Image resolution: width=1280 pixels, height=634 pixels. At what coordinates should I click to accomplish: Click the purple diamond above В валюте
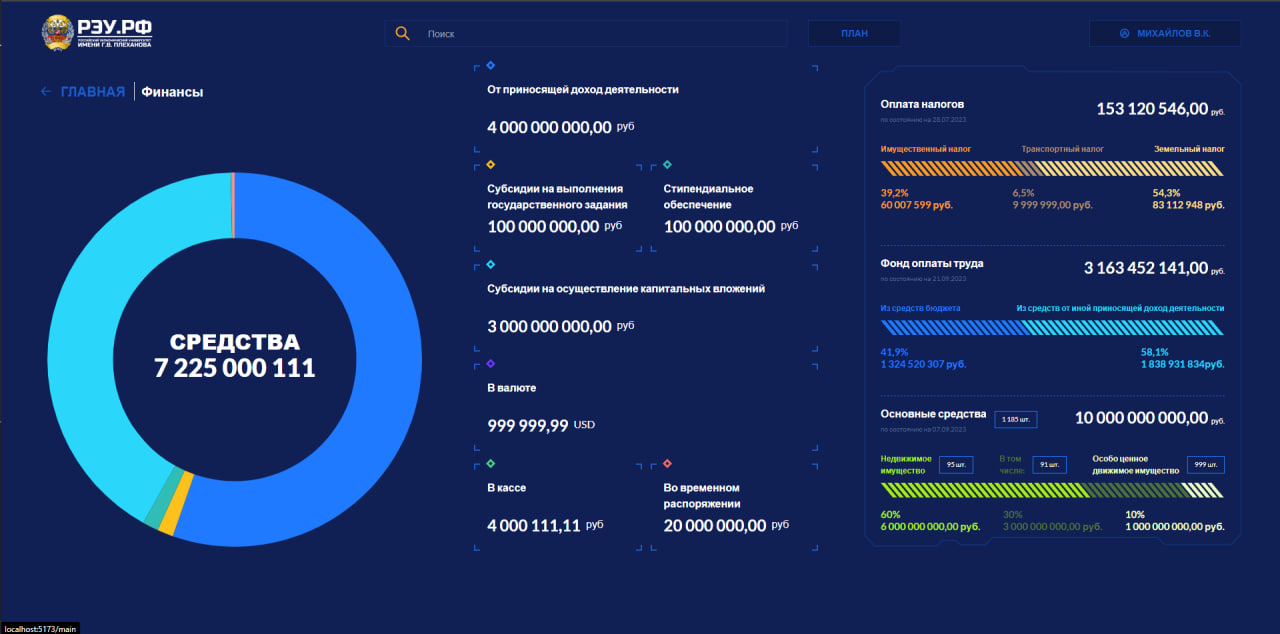(x=490, y=363)
